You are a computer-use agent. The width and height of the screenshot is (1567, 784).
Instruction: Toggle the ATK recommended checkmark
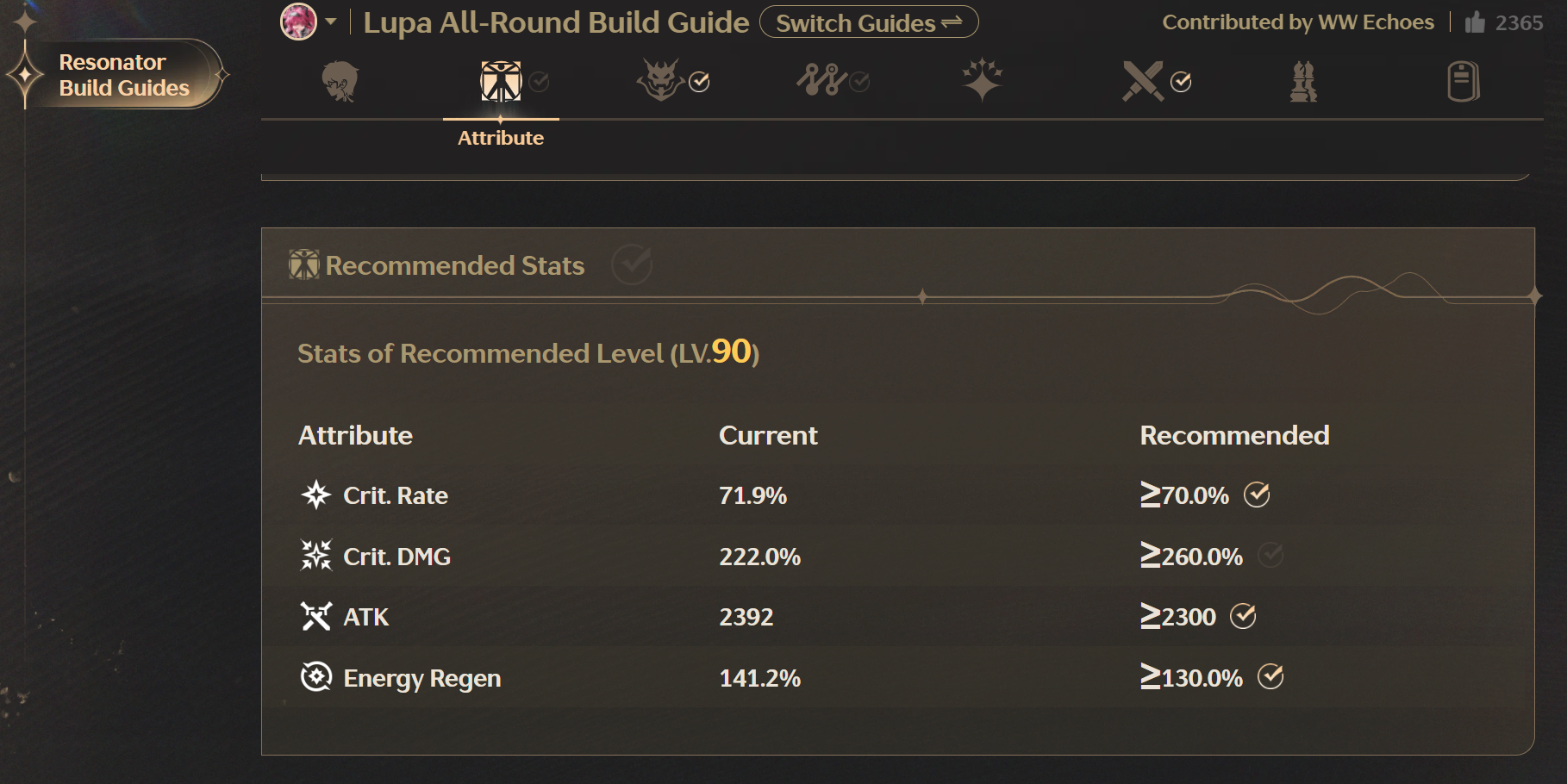1243,616
